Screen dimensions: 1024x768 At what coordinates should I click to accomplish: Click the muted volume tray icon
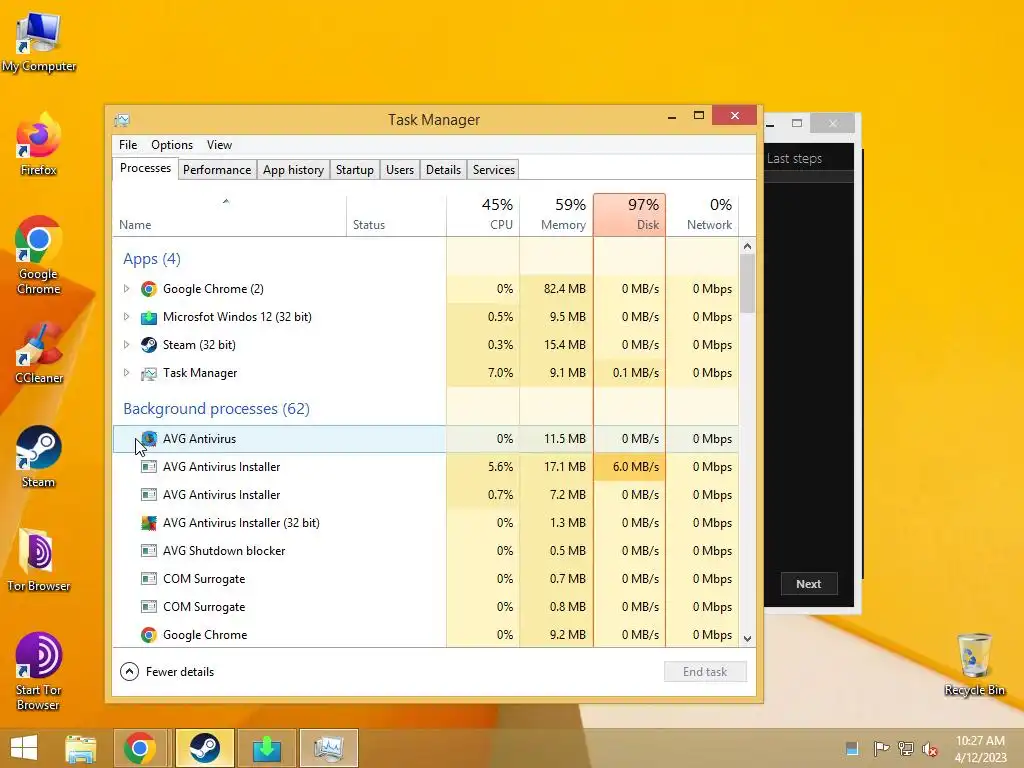pos(930,748)
